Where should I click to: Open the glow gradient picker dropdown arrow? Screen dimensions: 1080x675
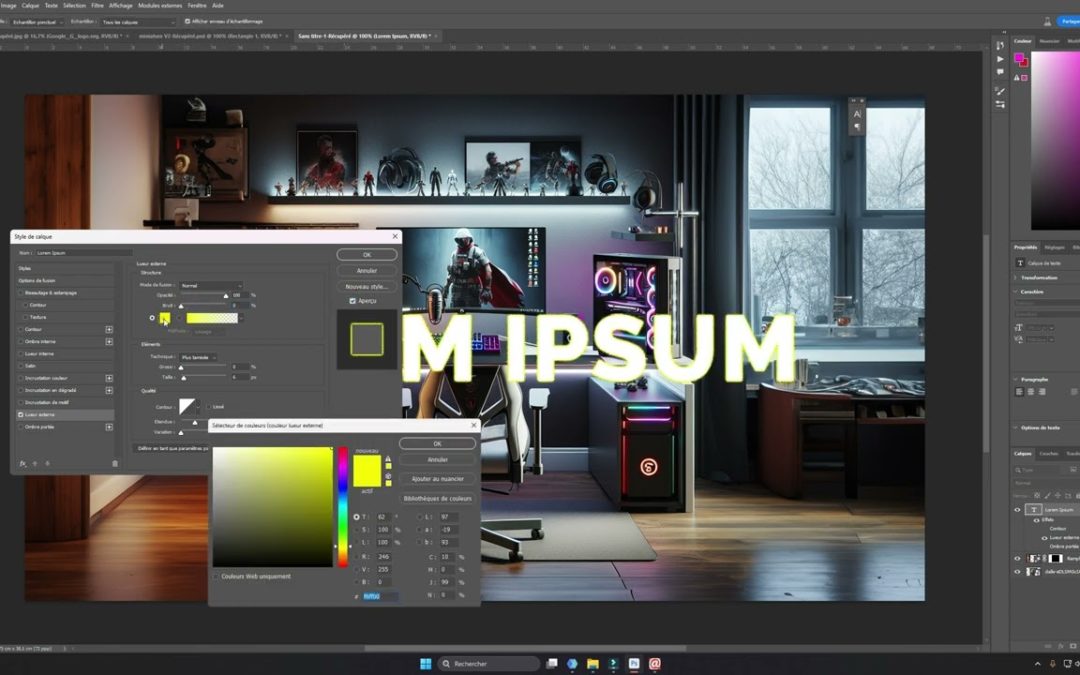241,318
